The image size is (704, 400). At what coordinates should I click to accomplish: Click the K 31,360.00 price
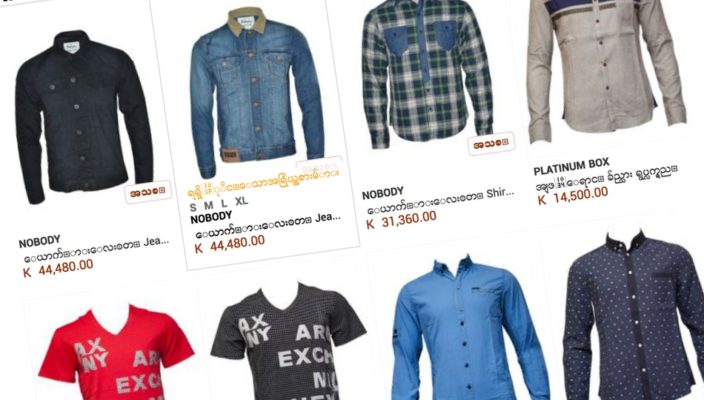click(401, 220)
